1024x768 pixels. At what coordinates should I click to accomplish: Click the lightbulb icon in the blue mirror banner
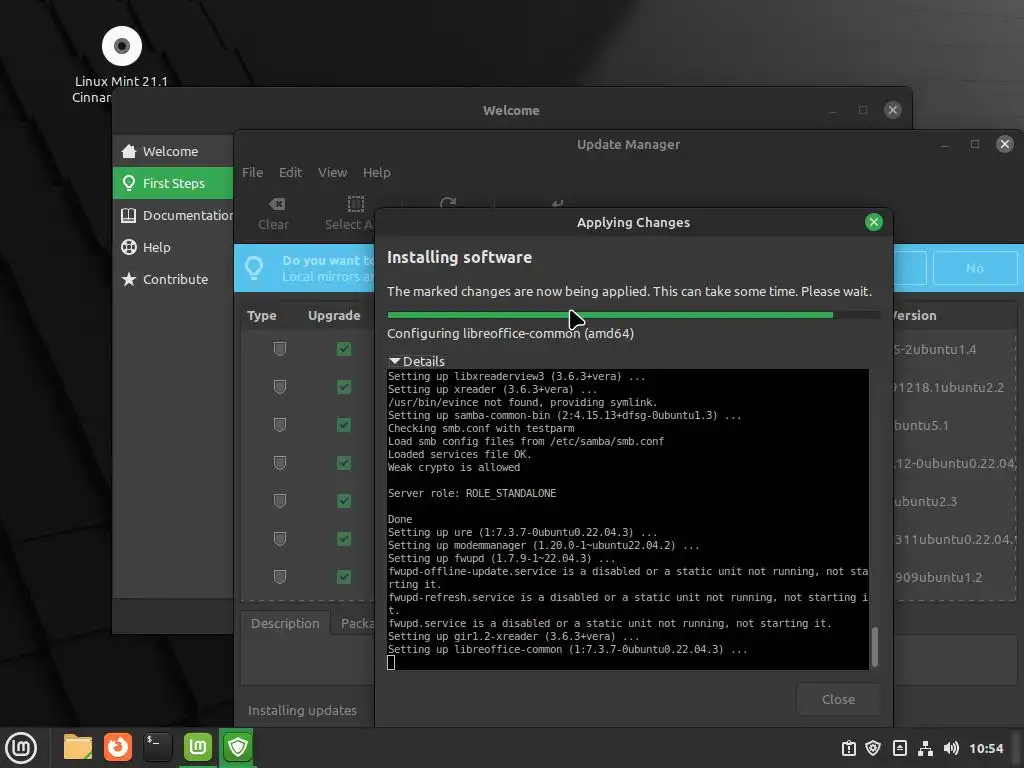(x=254, y=268)
